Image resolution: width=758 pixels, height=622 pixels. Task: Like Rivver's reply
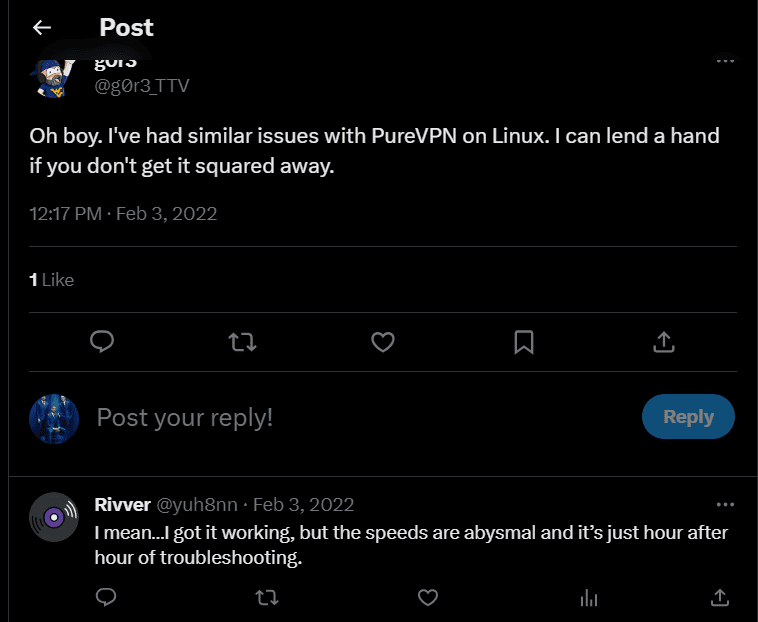pos(428,598)
